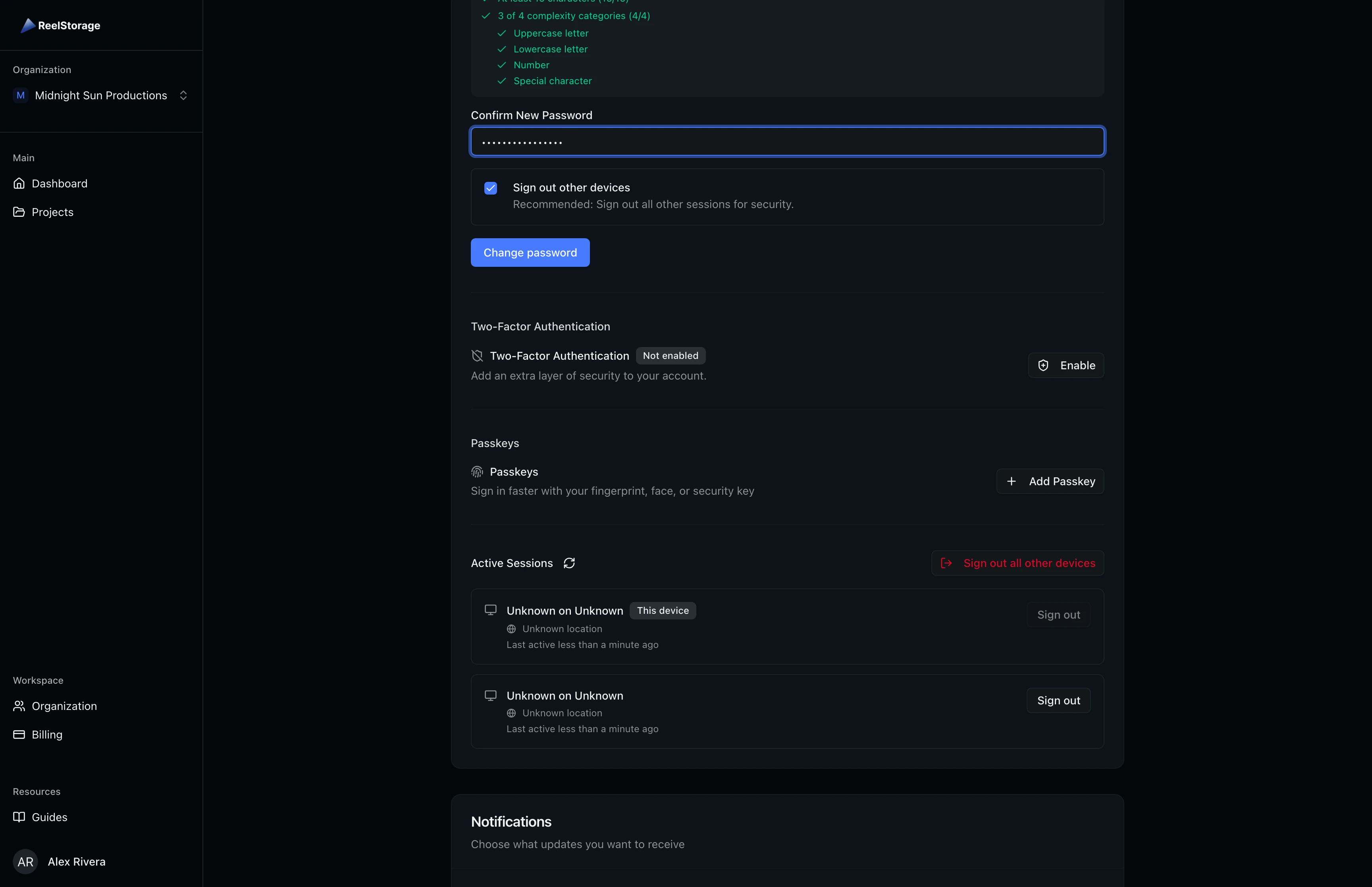Click the Confirm New Password field

point(786,141)
